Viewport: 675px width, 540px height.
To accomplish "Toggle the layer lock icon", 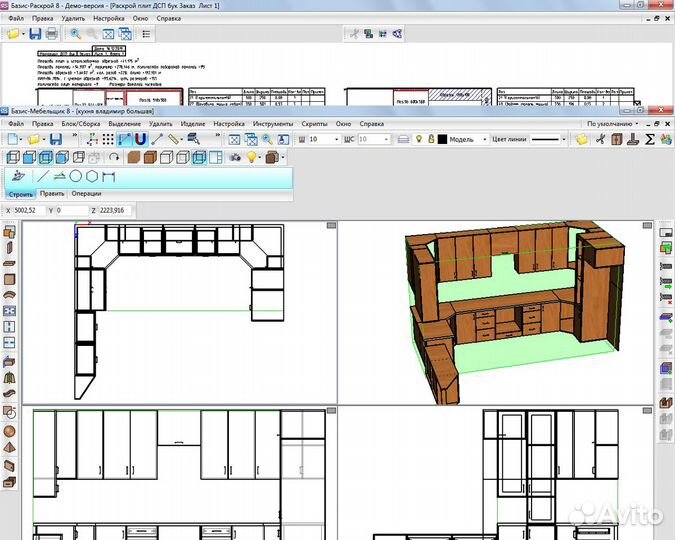I will (431, 139).
